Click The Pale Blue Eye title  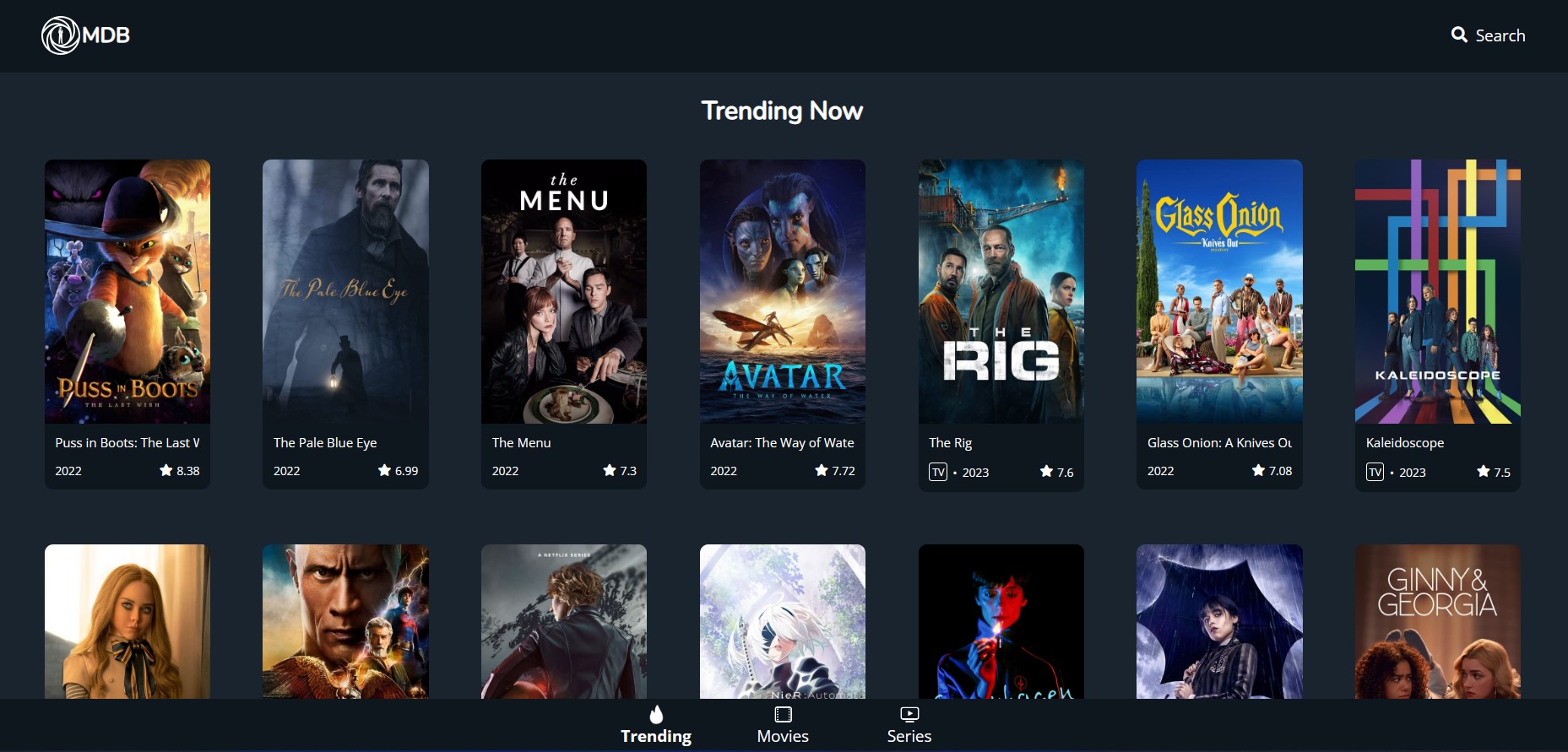pyautogui.click(x=325, y=442)
